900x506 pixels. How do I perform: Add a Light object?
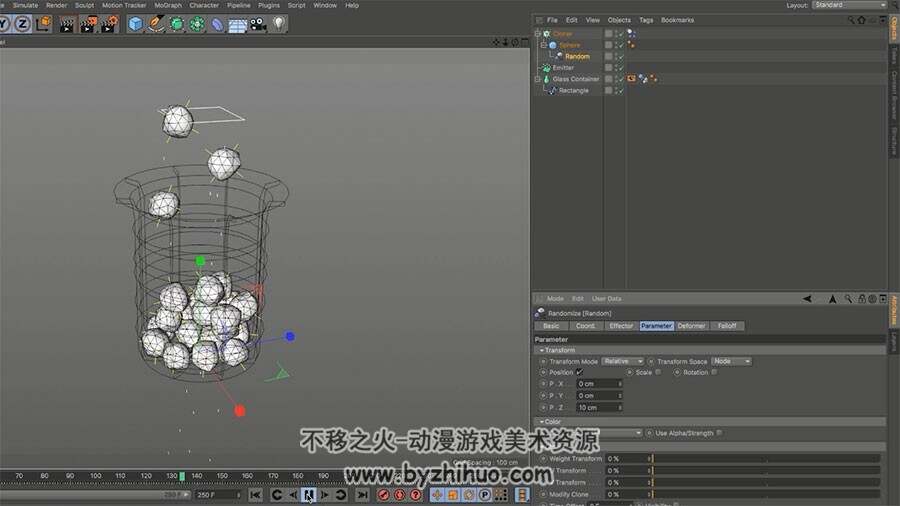[278, 24]
